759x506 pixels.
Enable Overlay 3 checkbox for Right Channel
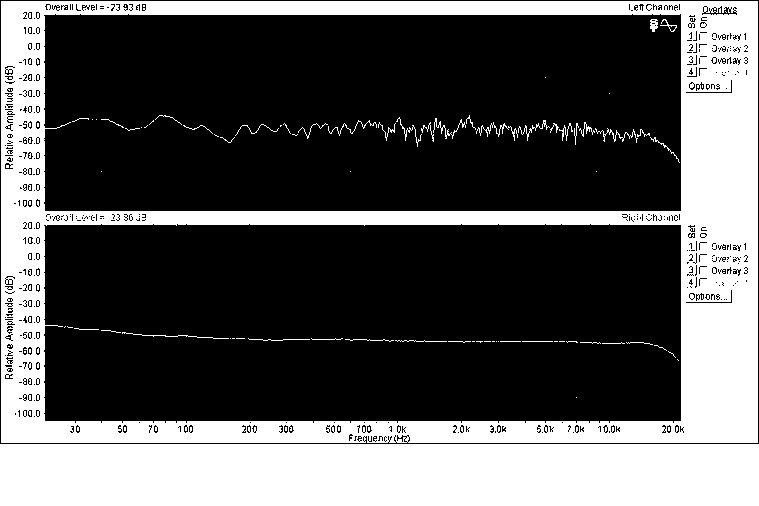[x=704, y=271]
